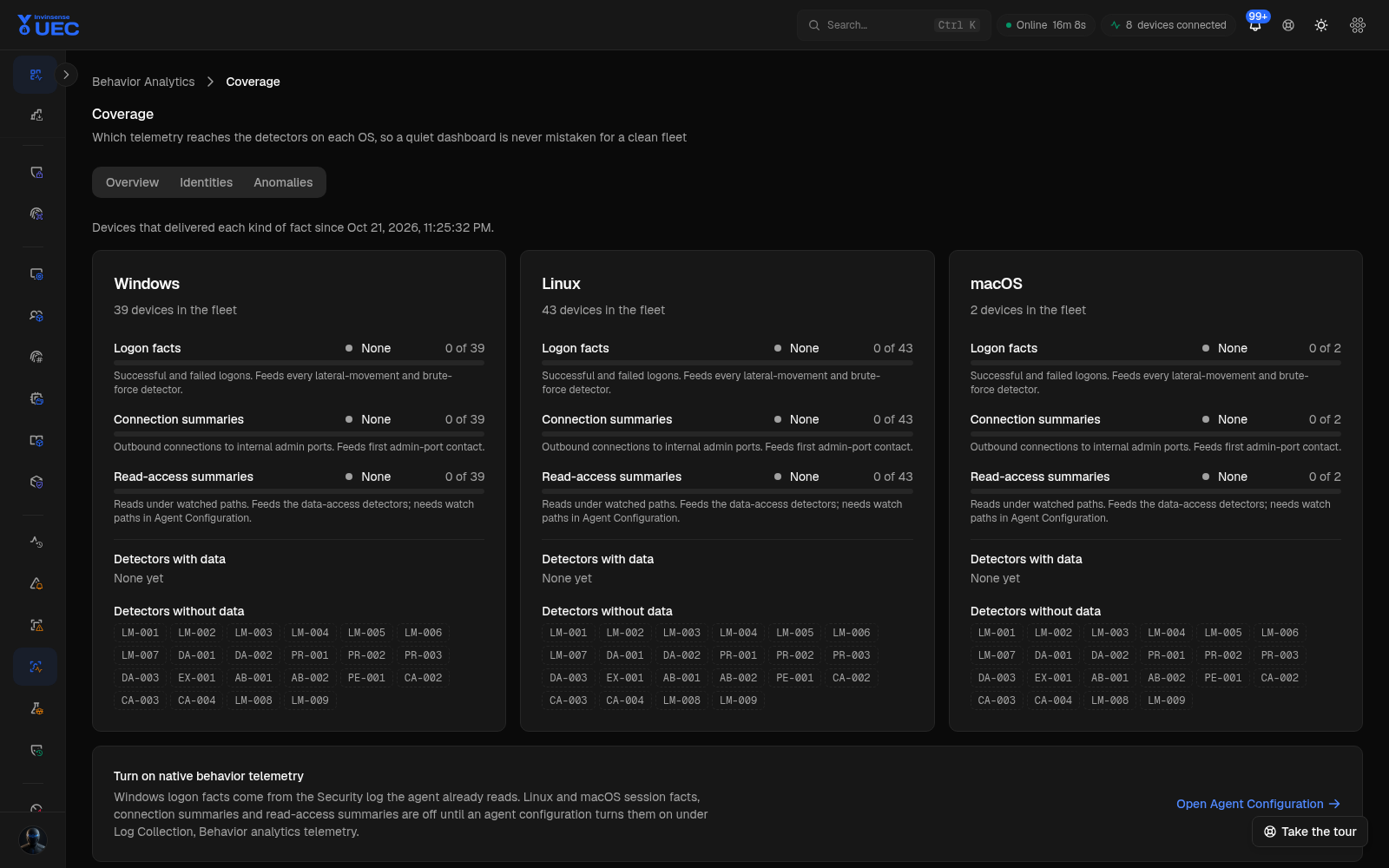Start the Take the tour button

(1310, 832)
